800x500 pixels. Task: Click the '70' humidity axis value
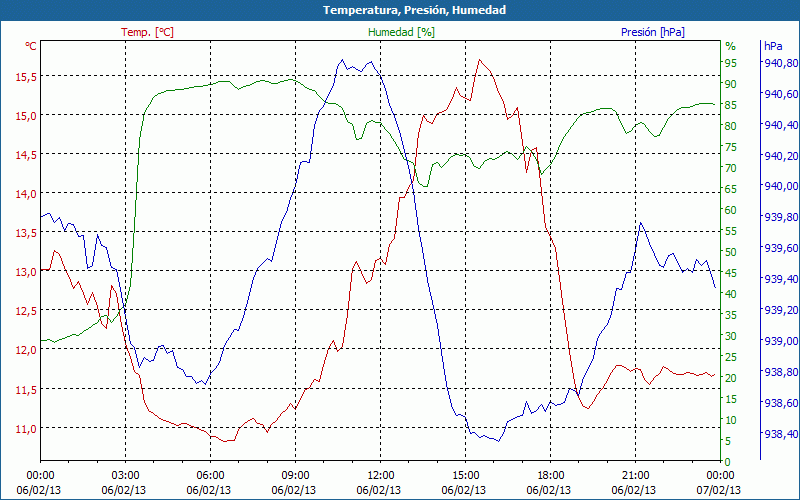(731, 168)
